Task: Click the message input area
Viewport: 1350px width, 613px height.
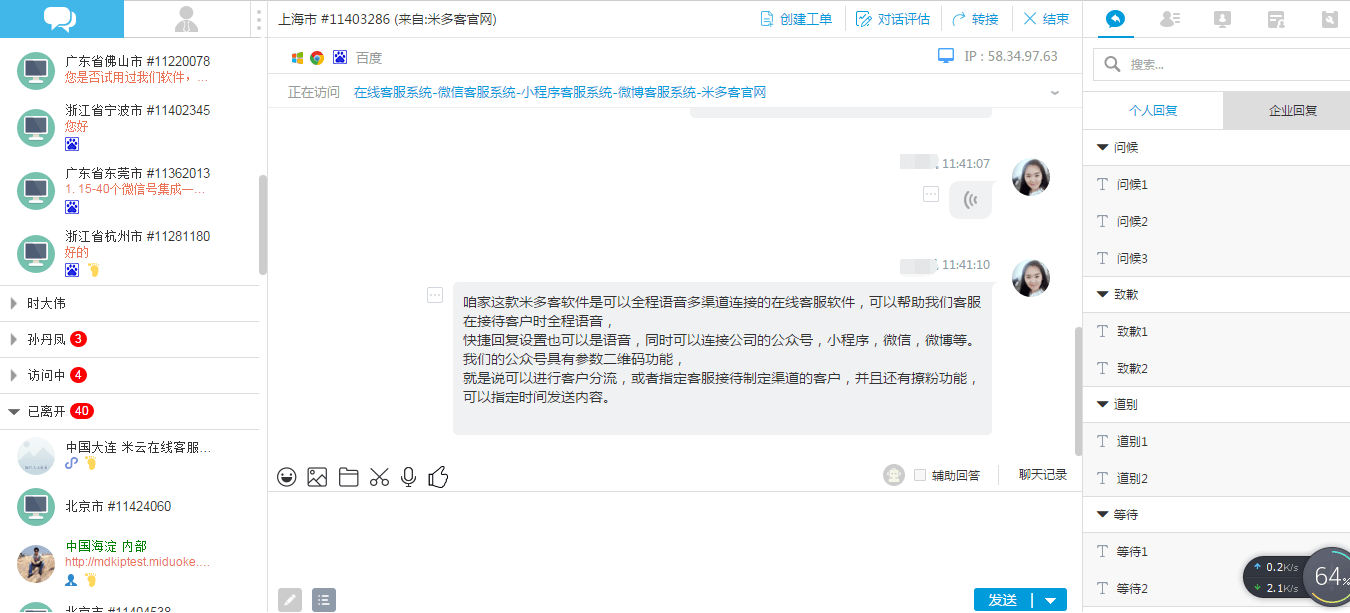Action: tap(674, 538)
